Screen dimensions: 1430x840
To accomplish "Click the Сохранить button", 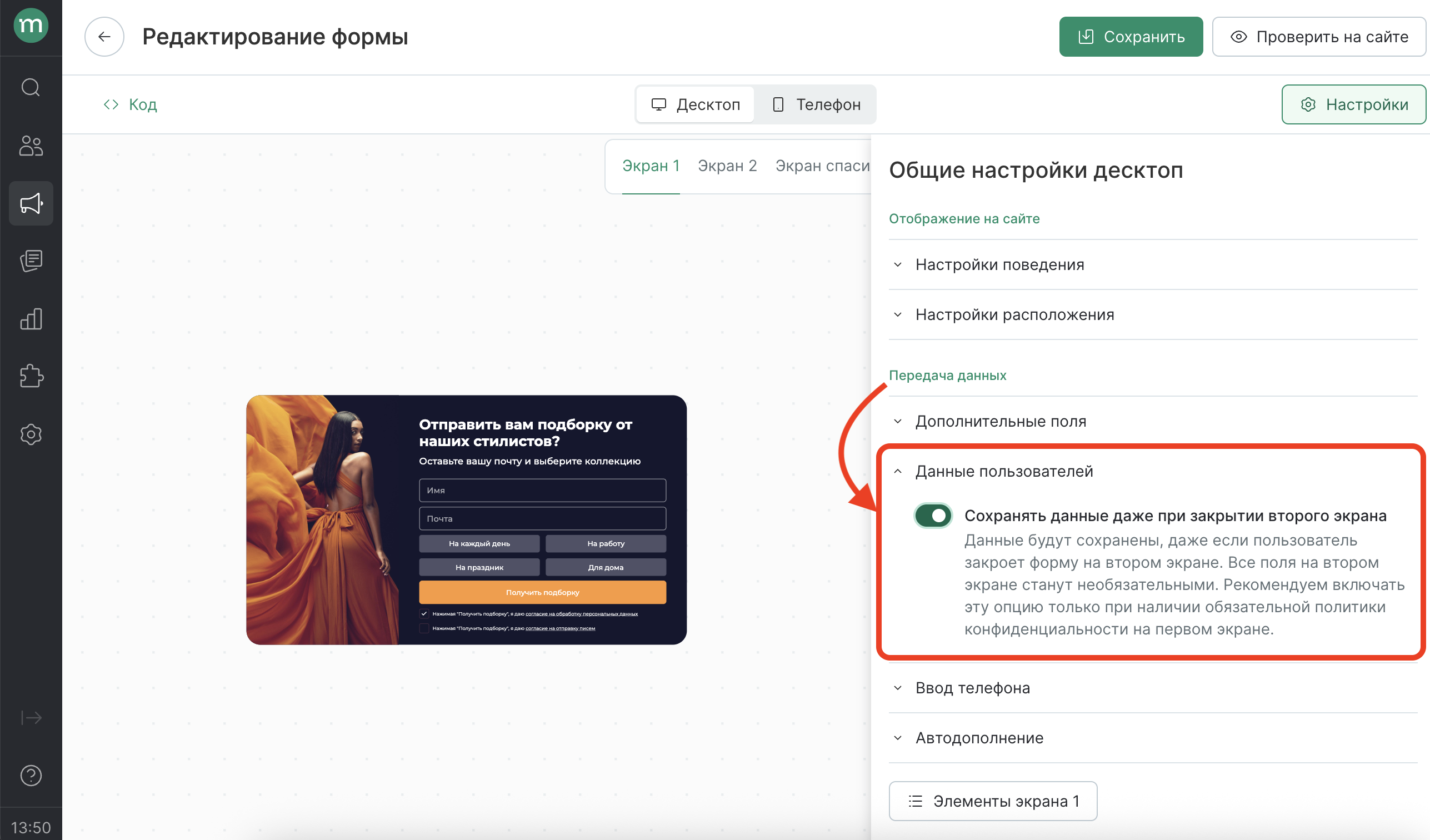I will pos(1131,36).
